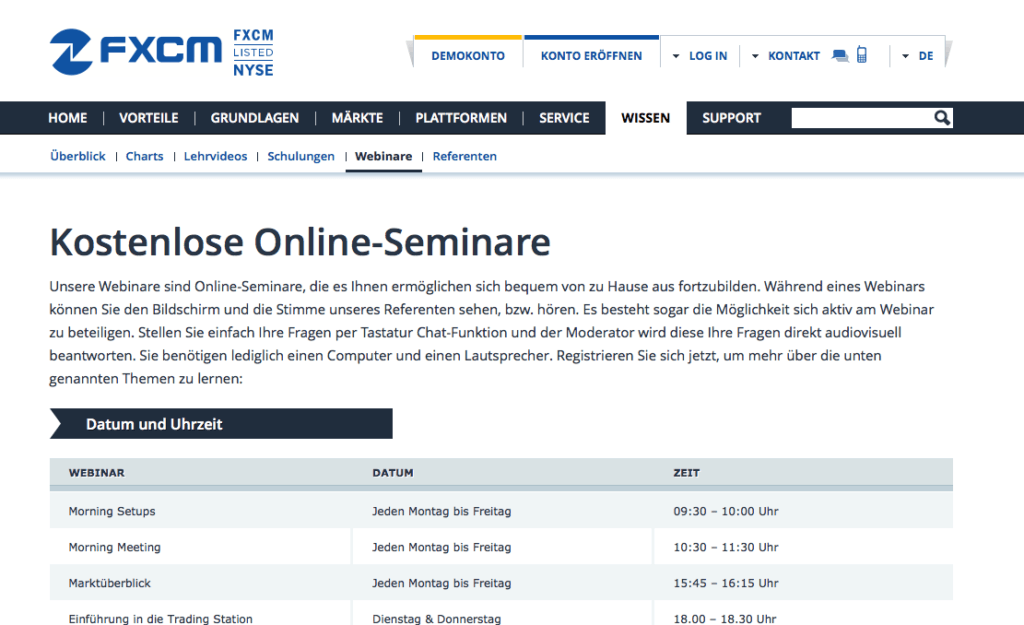The width and height of the screenshot is (1024, 625).
Task: Open the KONTO ERÖFFNEN tab
Action: tap(592, 56)
